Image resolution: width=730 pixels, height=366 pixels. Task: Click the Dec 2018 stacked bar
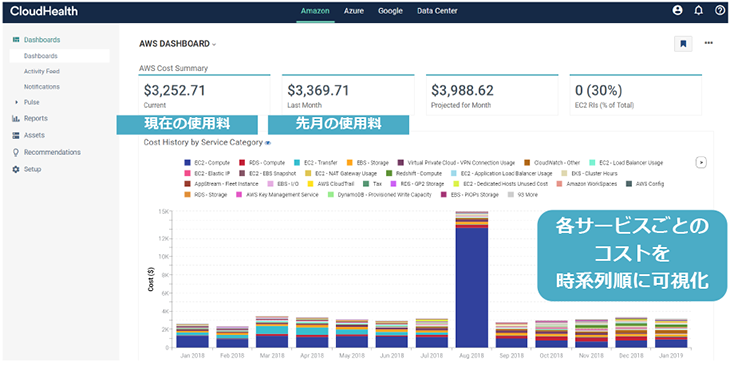click(631, 332)
